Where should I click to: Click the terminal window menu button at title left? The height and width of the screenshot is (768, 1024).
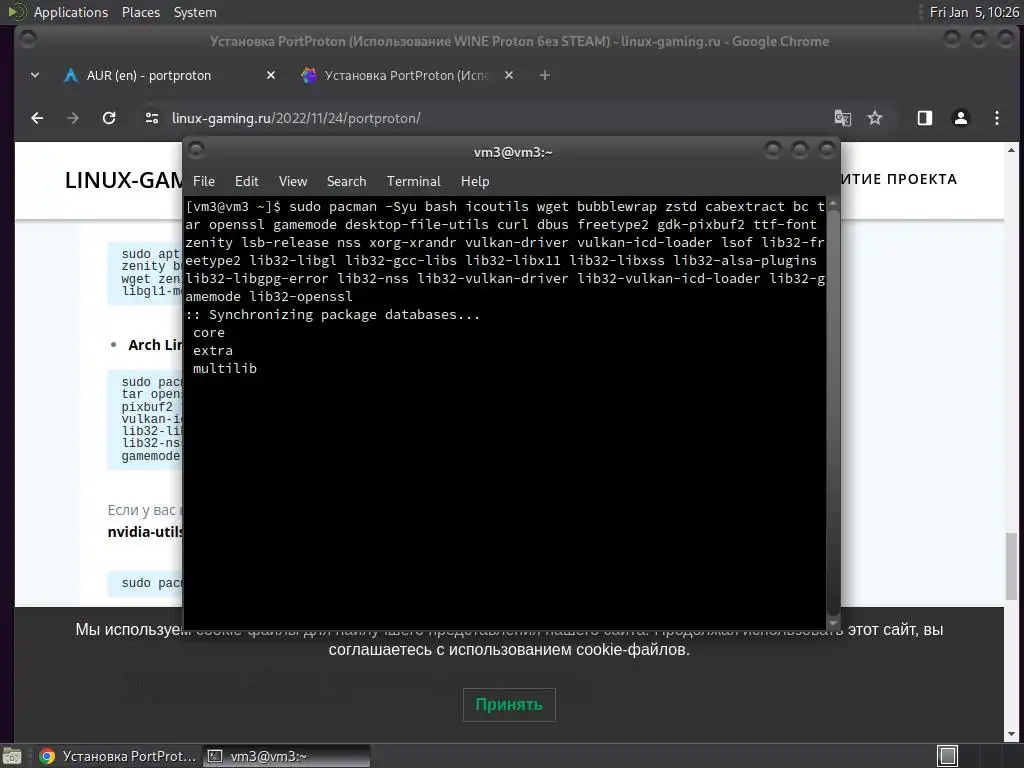[x=197, y=151]
